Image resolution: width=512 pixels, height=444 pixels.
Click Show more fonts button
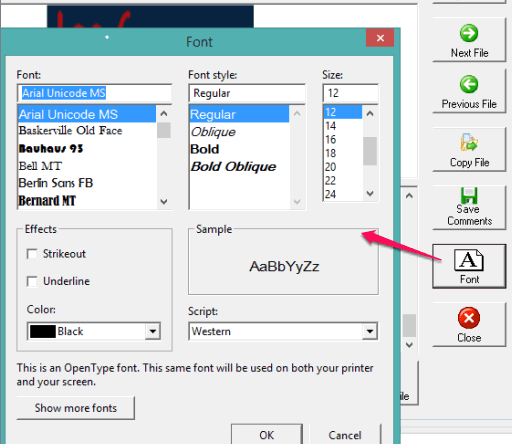coord(76,408)
